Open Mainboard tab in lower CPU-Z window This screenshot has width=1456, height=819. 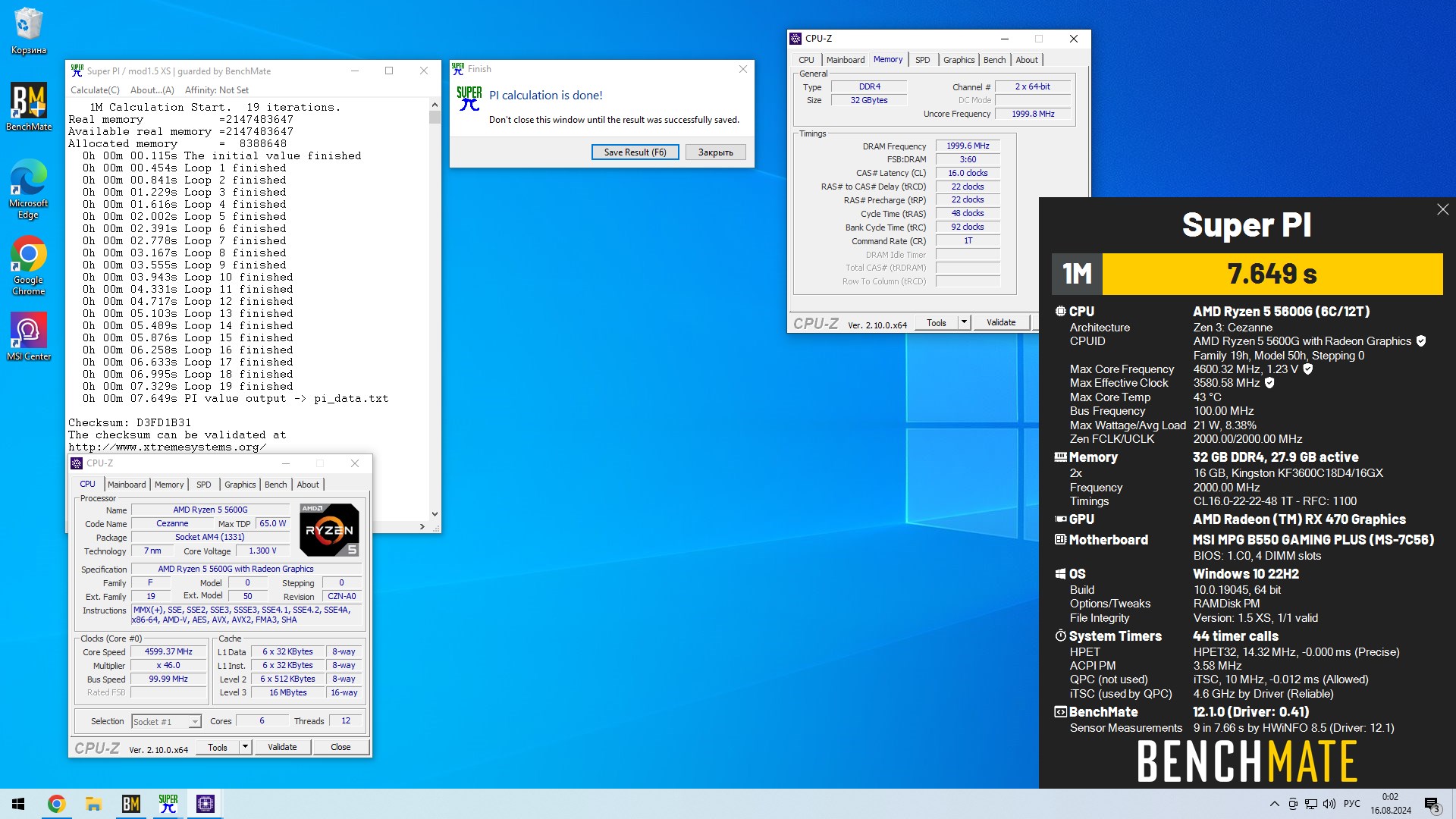click(127, 485)
